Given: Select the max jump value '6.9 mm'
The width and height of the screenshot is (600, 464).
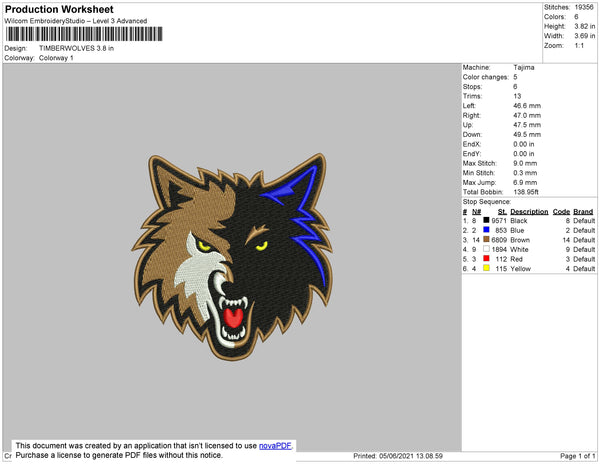Looking at the screenshot, I should 525,182.
